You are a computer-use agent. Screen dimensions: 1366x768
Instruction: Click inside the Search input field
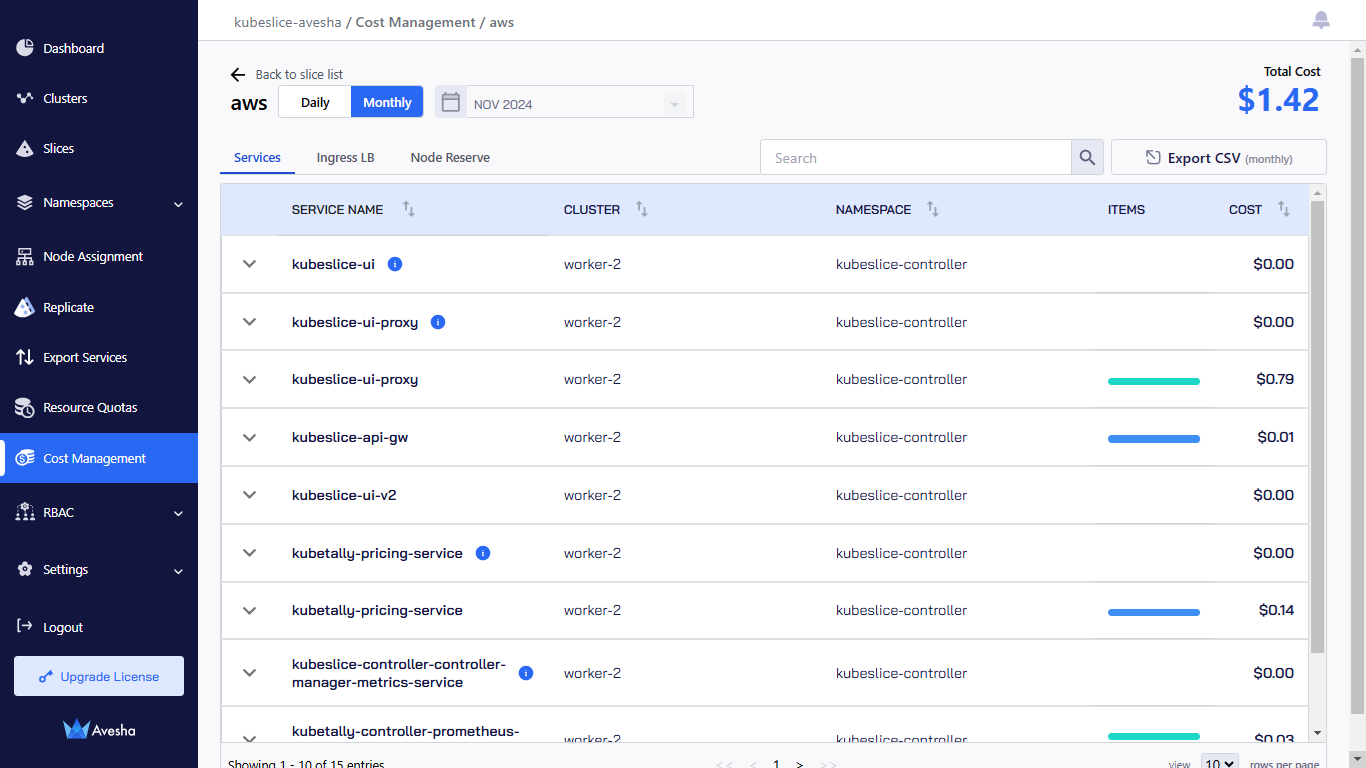pos(916,158)
